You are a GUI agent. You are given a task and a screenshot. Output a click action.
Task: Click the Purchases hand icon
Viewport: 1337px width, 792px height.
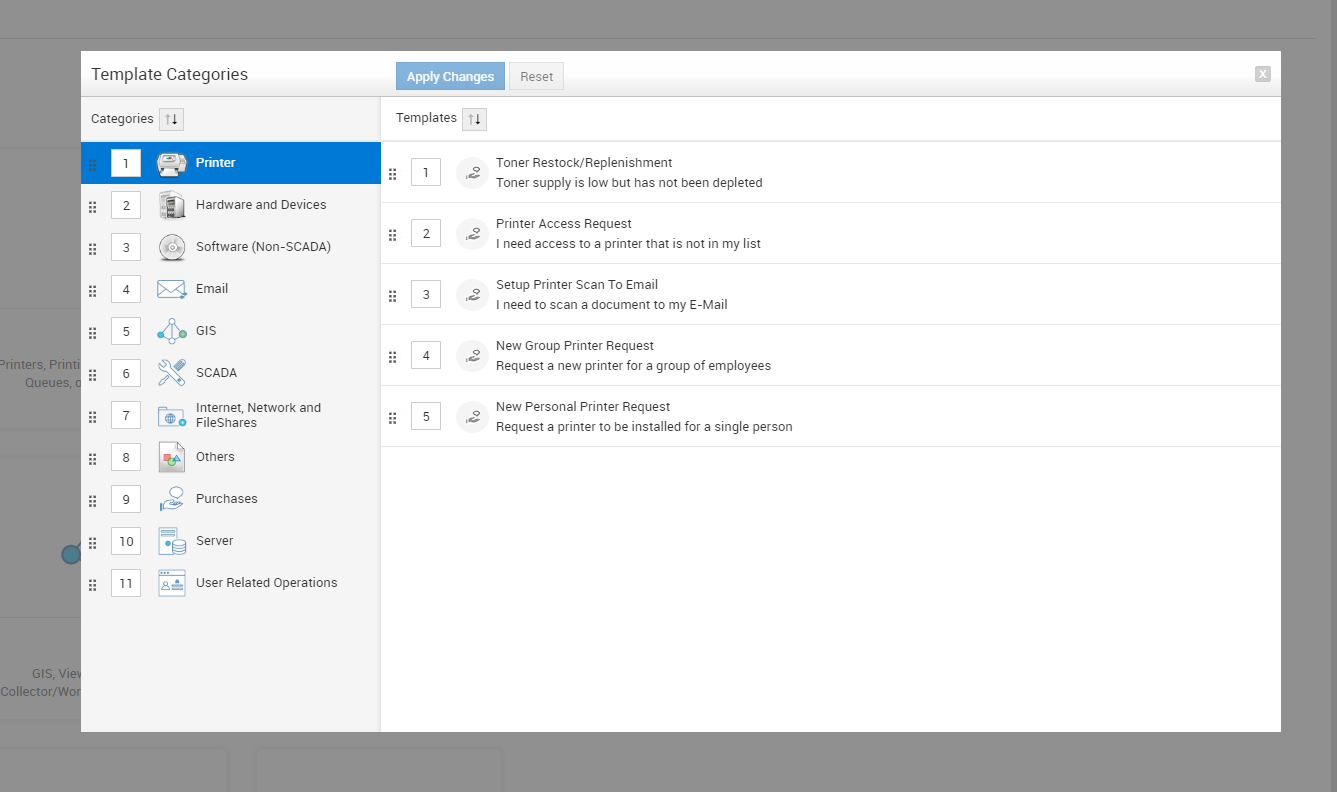[x=172, y=499]
